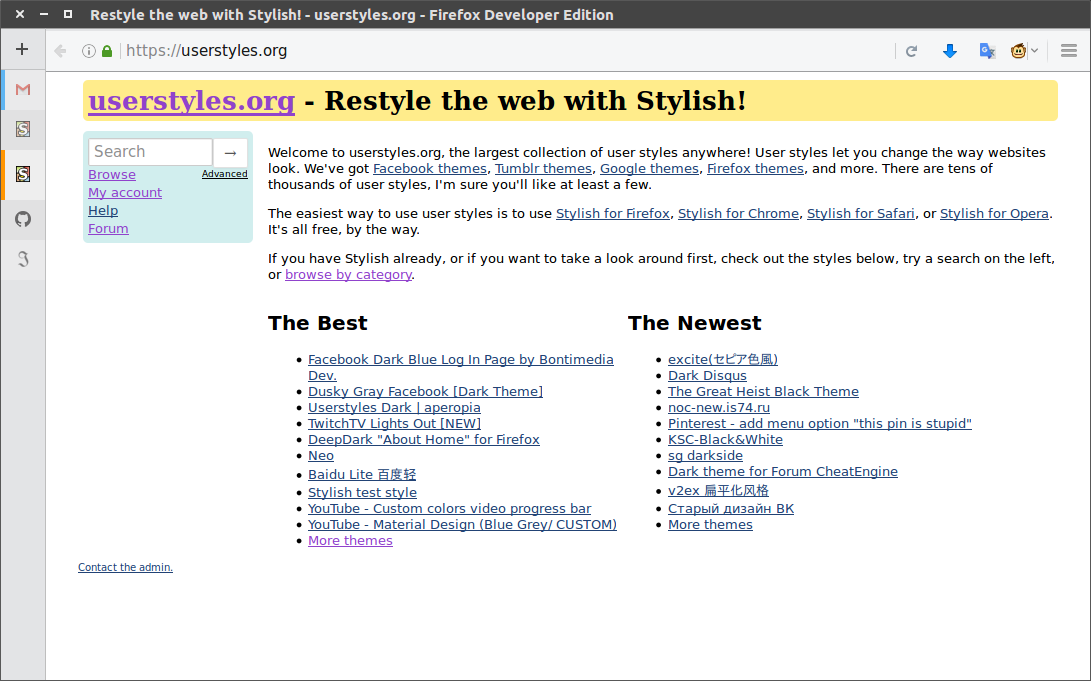Viewport: 1091px width, 681px height.
Task: Switch to the Gmail tab in sidebar
Action: [23, 90]
